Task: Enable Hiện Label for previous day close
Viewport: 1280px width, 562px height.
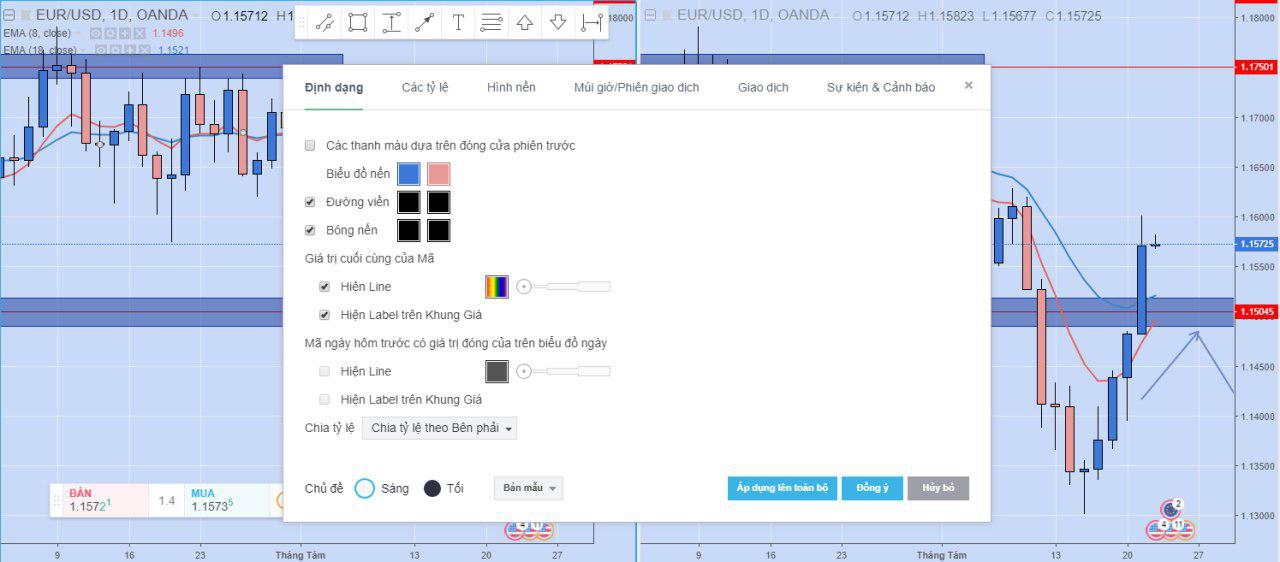Action: [324, 399]
